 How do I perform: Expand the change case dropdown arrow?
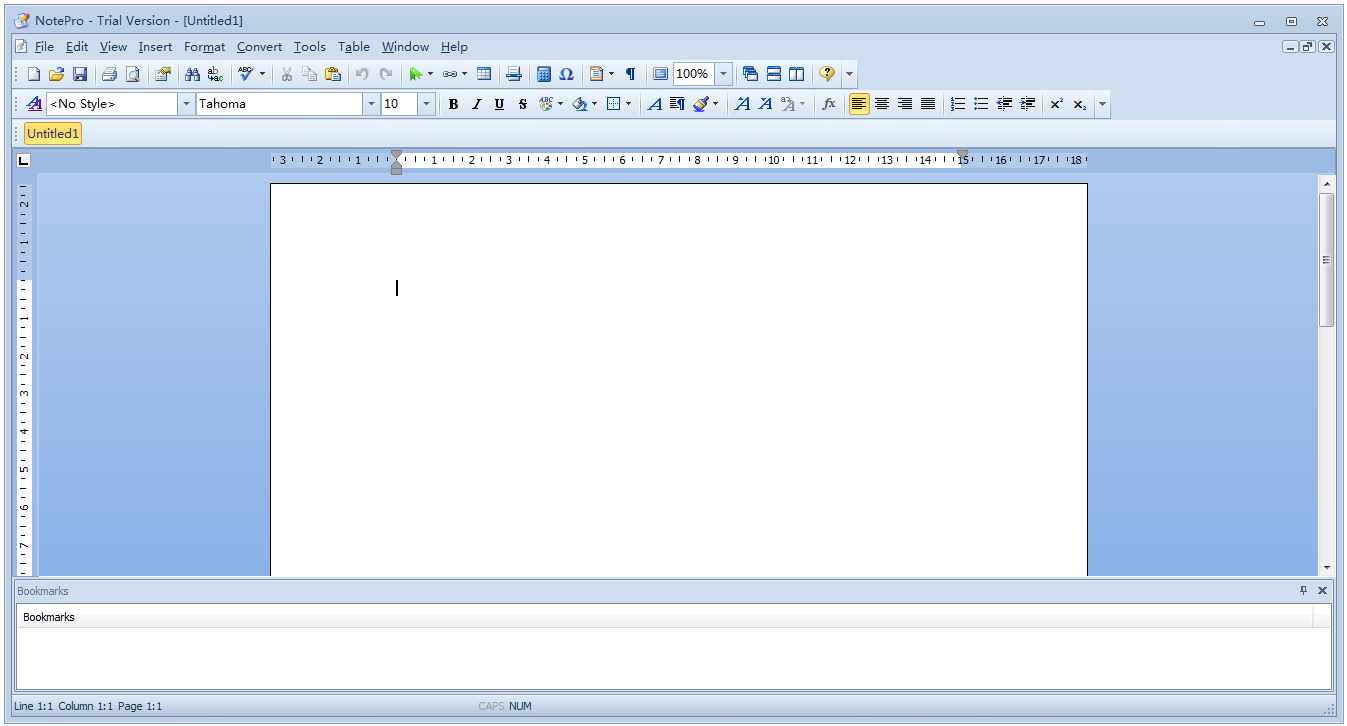(802, 104)
